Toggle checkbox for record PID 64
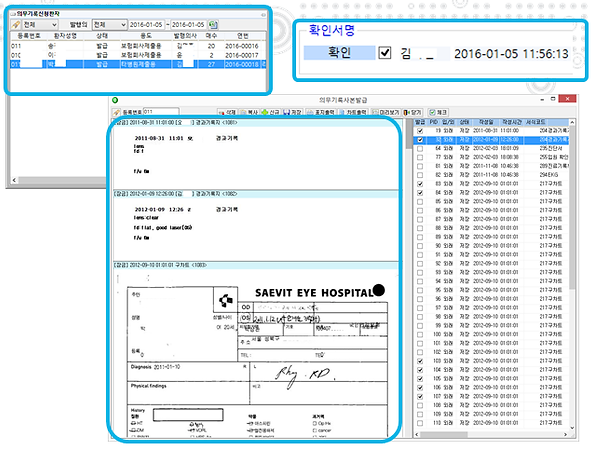 tap(420, 149)
